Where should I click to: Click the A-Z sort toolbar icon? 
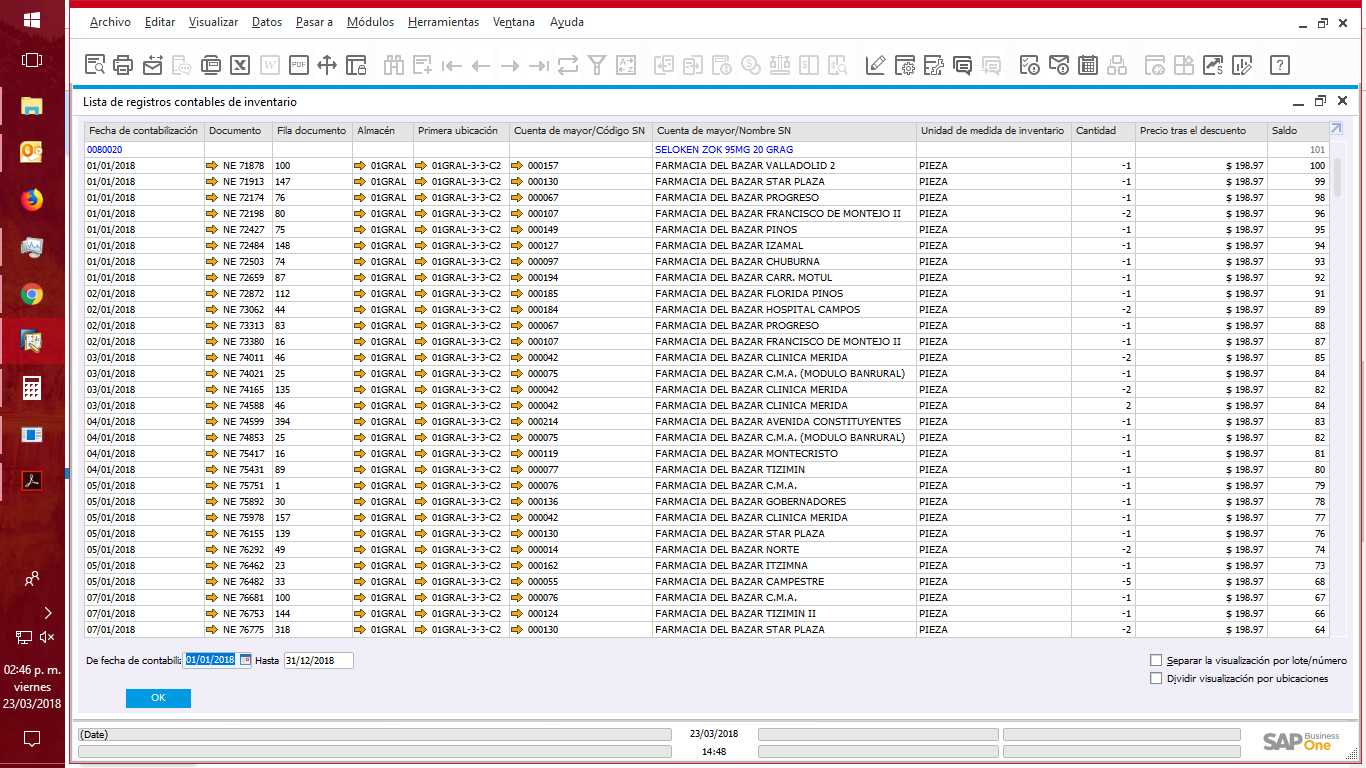click(626, 66)
